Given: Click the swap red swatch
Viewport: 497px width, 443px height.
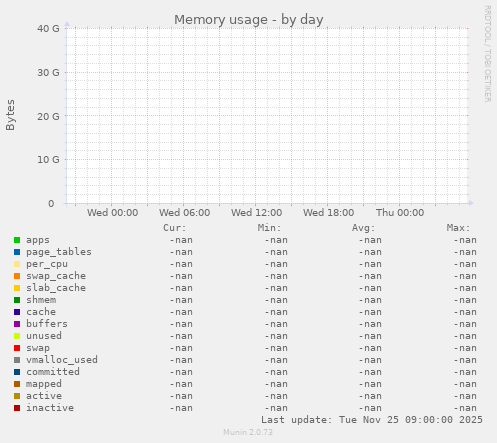Looking at the screenshot, I should point(17,348).
